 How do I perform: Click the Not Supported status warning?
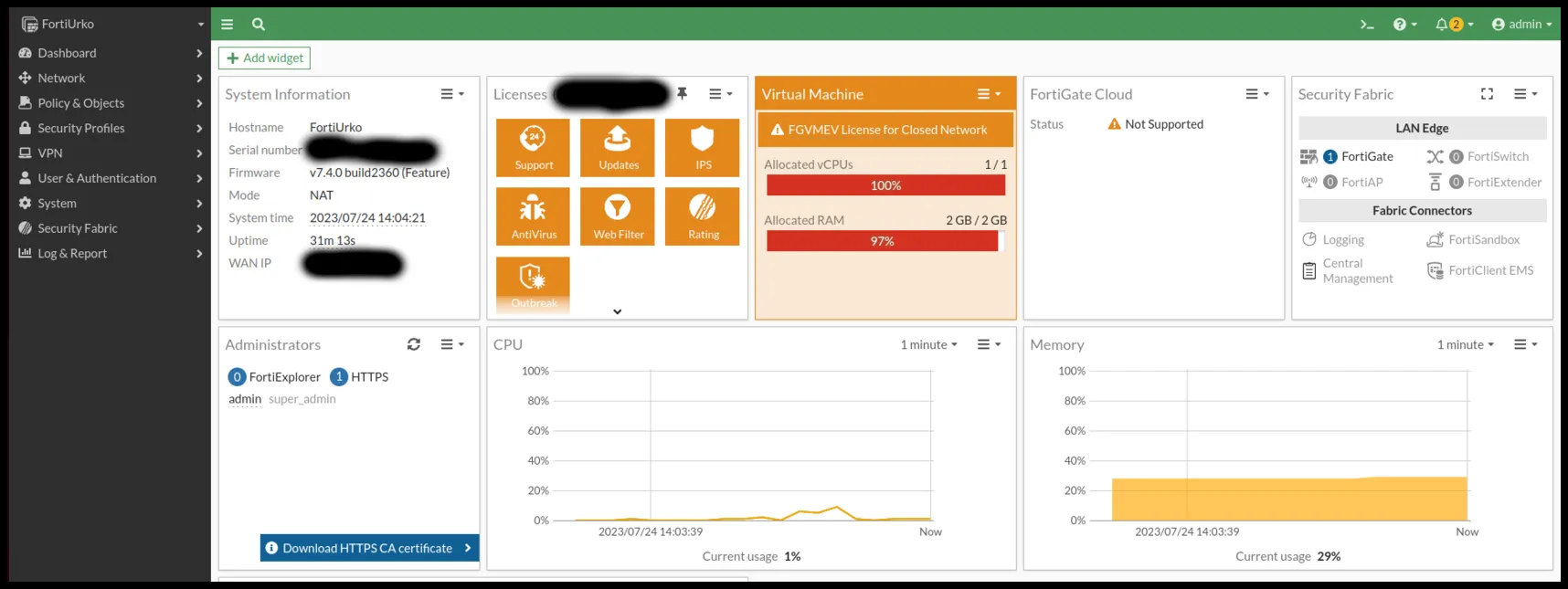click(x=1155, y=124)
